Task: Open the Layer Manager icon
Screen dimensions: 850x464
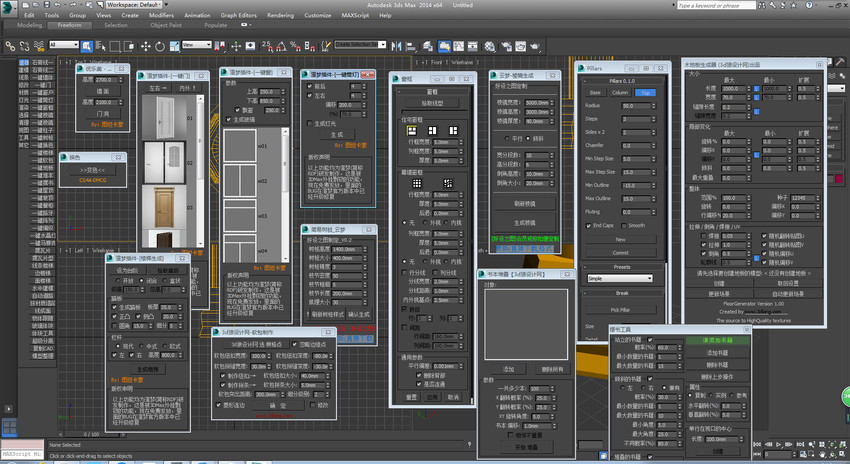Action: pos(428,46)
